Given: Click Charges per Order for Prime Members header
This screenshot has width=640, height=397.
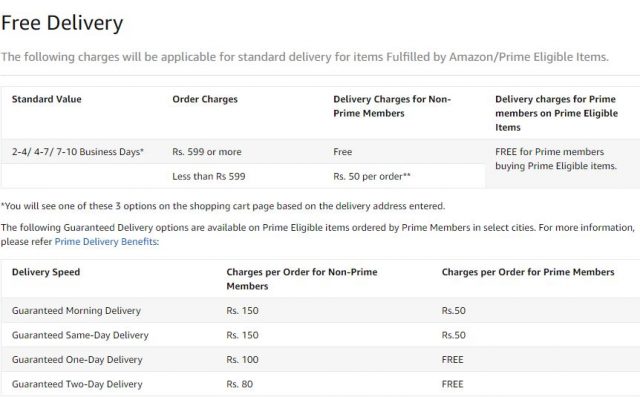Looking at the screenshot, I should tap(528, 272).
